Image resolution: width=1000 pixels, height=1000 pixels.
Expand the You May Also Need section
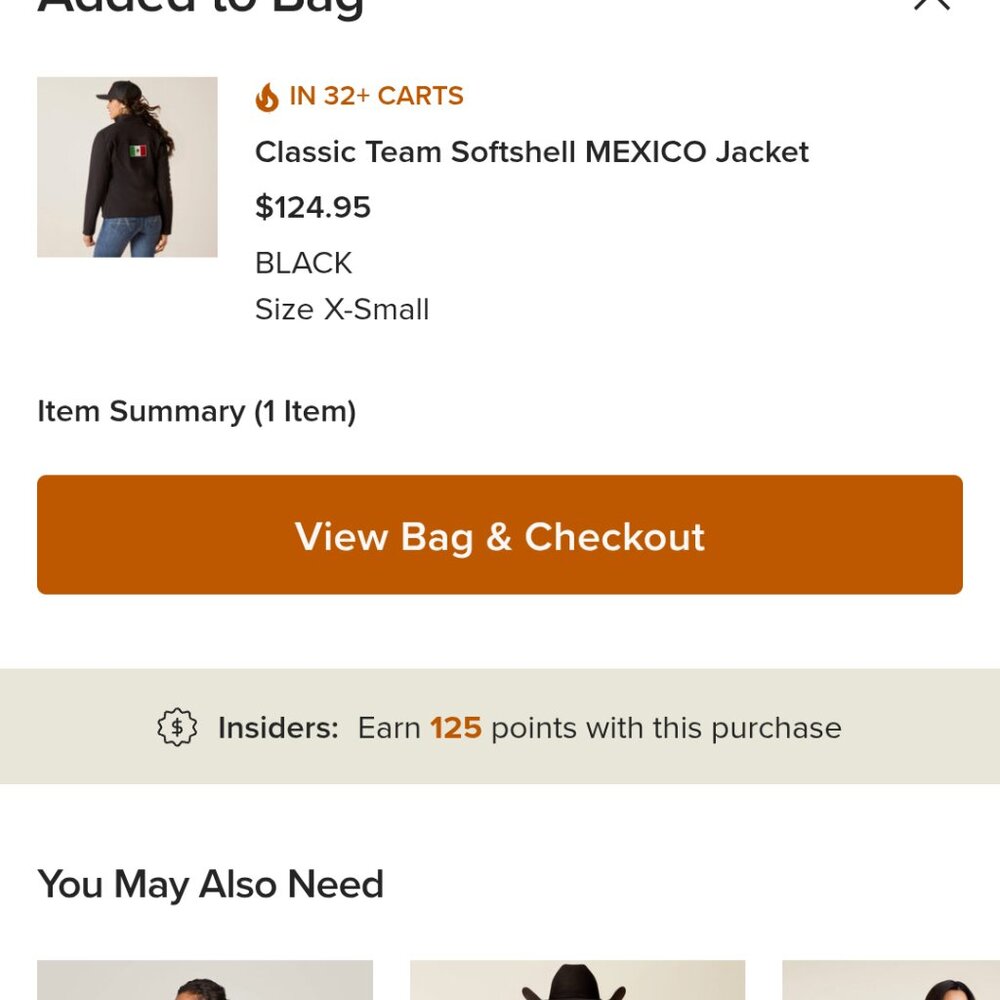[210, 884]
